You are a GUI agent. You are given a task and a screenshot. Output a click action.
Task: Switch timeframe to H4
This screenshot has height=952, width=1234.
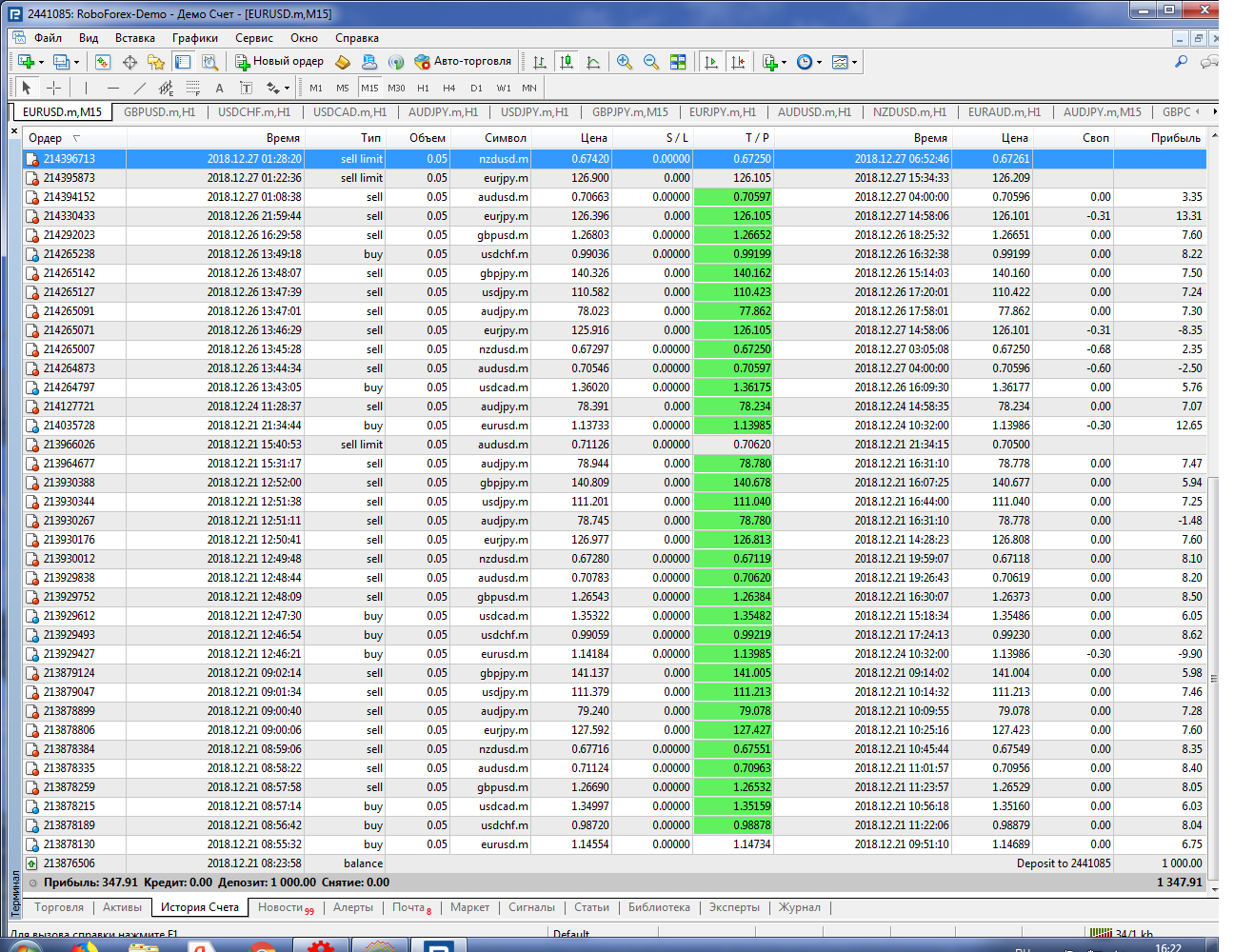449,88
